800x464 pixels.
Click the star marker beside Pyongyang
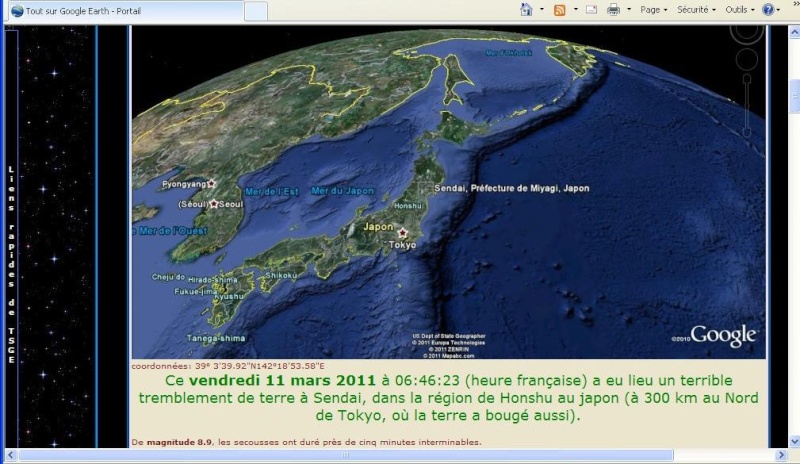pyautogui.click(x=211, y=183)
